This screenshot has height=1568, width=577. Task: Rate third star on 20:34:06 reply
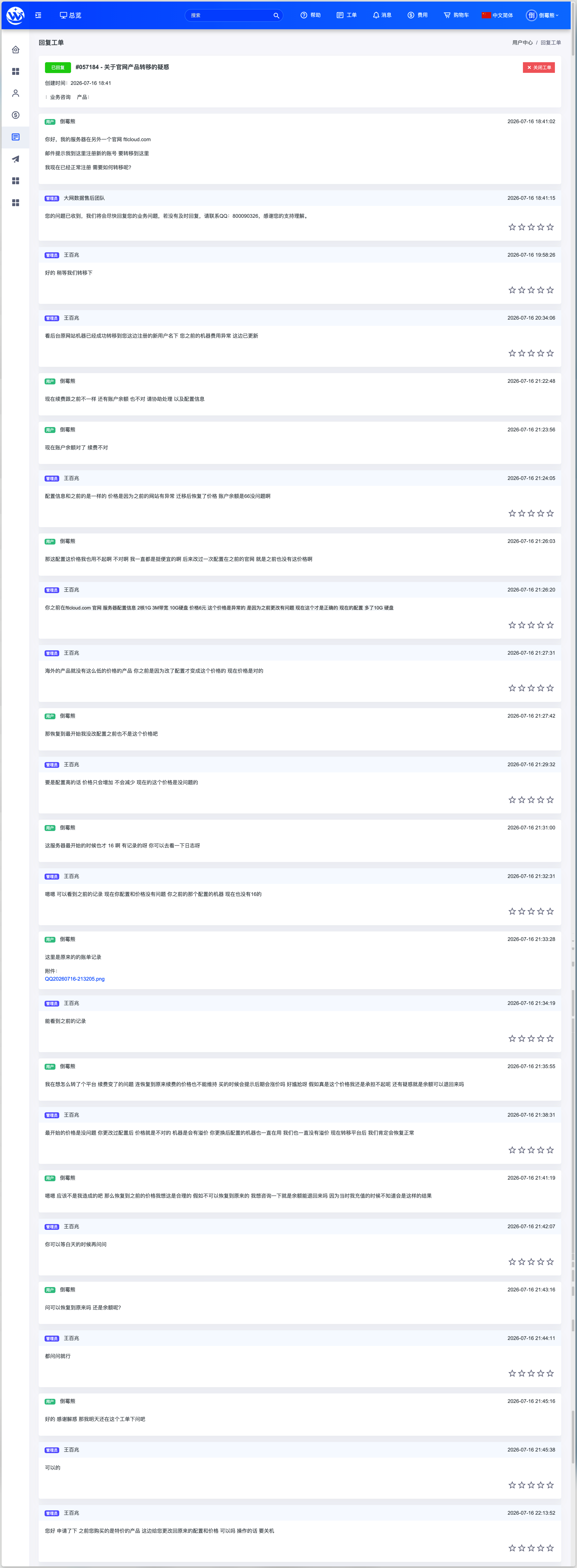(x=531, y=353)
